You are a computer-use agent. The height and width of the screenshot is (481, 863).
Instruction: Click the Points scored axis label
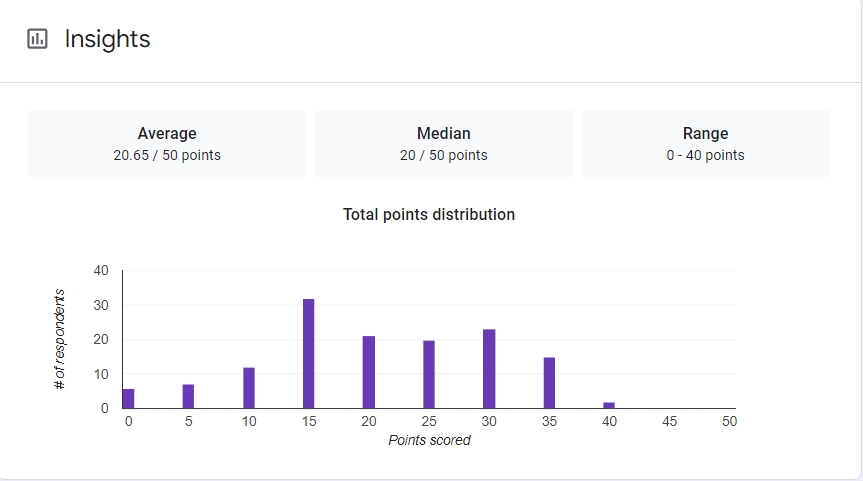point(429,440)
